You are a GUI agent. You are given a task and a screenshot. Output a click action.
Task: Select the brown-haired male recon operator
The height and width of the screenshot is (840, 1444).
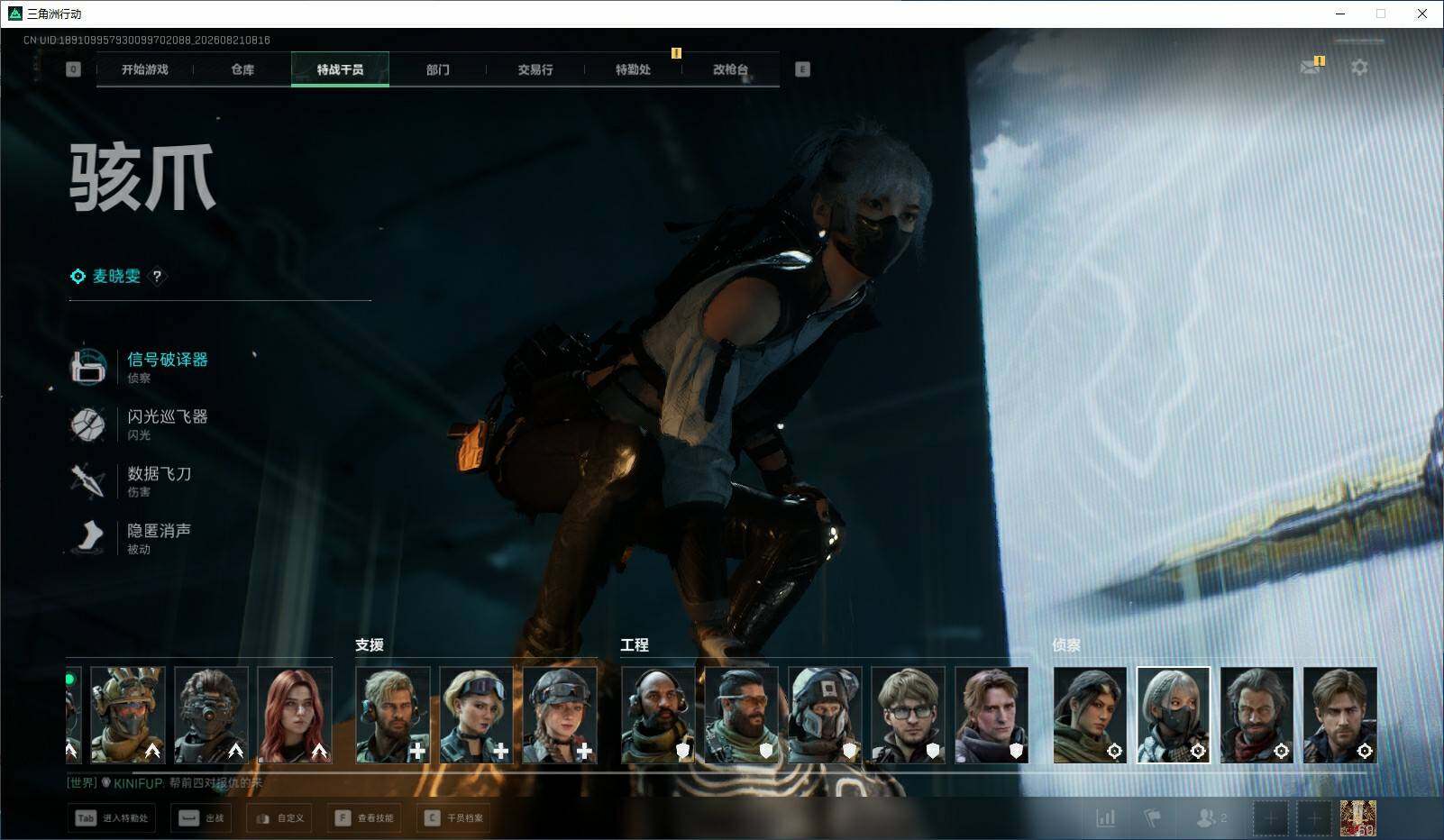click(x=1340, y=715)
